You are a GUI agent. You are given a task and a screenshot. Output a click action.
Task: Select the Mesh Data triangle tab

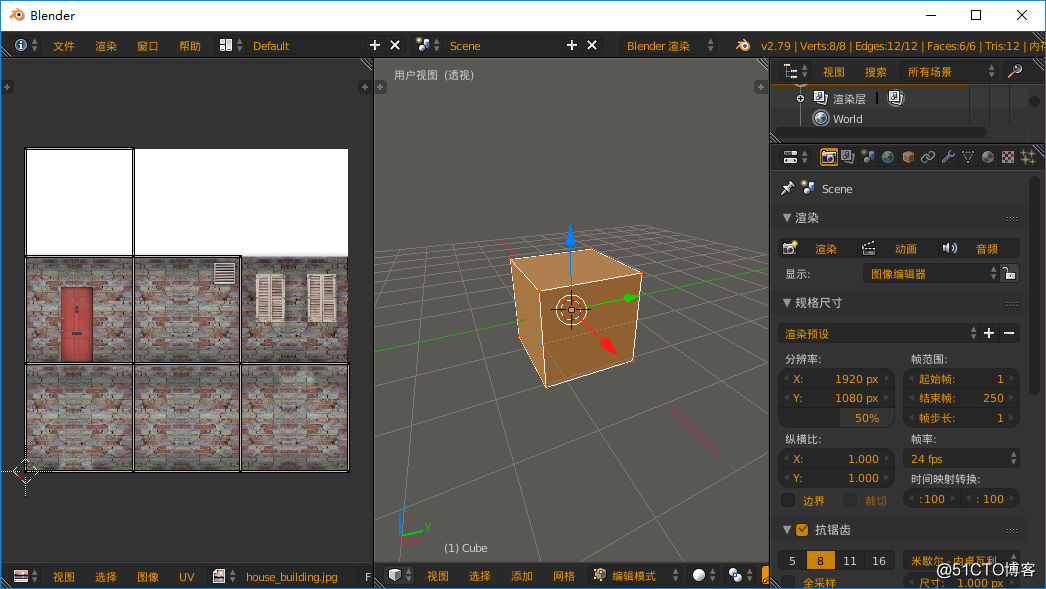[x=968, y=157]
